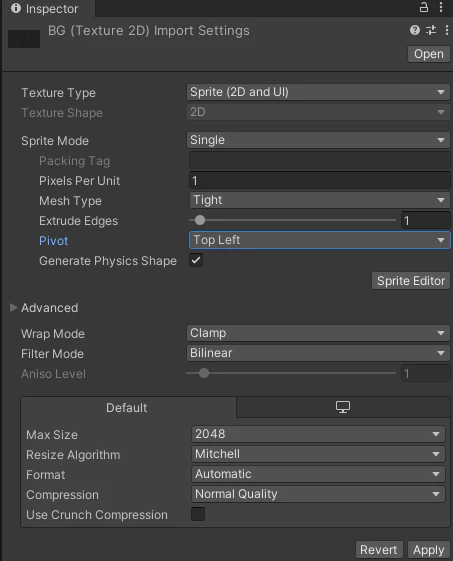Image resolution: width=453 pixels, height=561 pixels.
Task: Click the Apply button
Action: coord(428,550)
